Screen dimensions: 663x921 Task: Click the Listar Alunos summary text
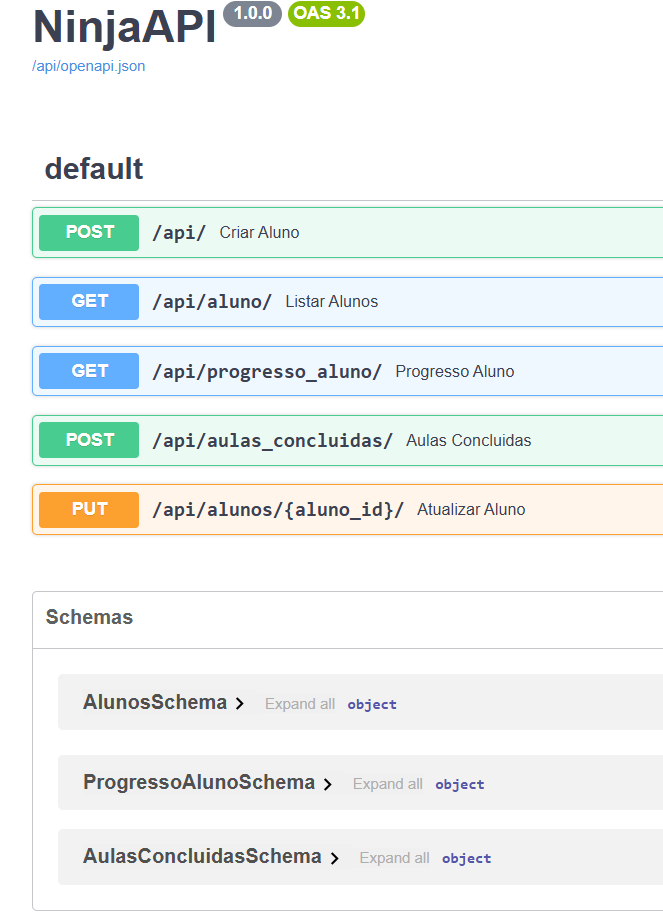pos(332,302)
